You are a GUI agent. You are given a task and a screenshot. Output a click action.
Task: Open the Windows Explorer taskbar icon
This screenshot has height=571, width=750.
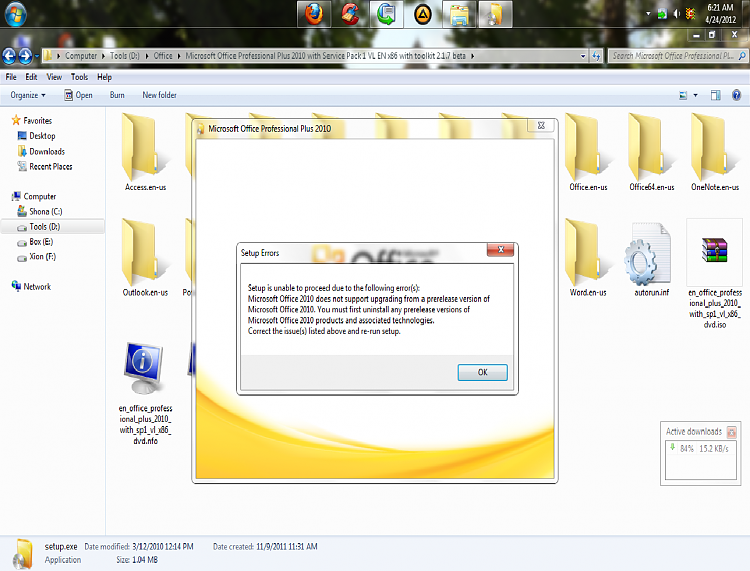point(459,14)
